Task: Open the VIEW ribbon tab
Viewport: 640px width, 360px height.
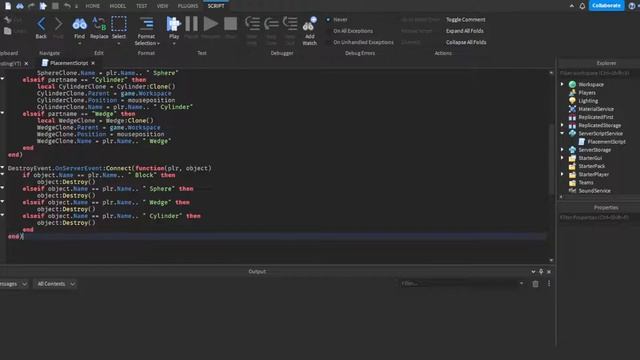Action: [x=162, y=6]
